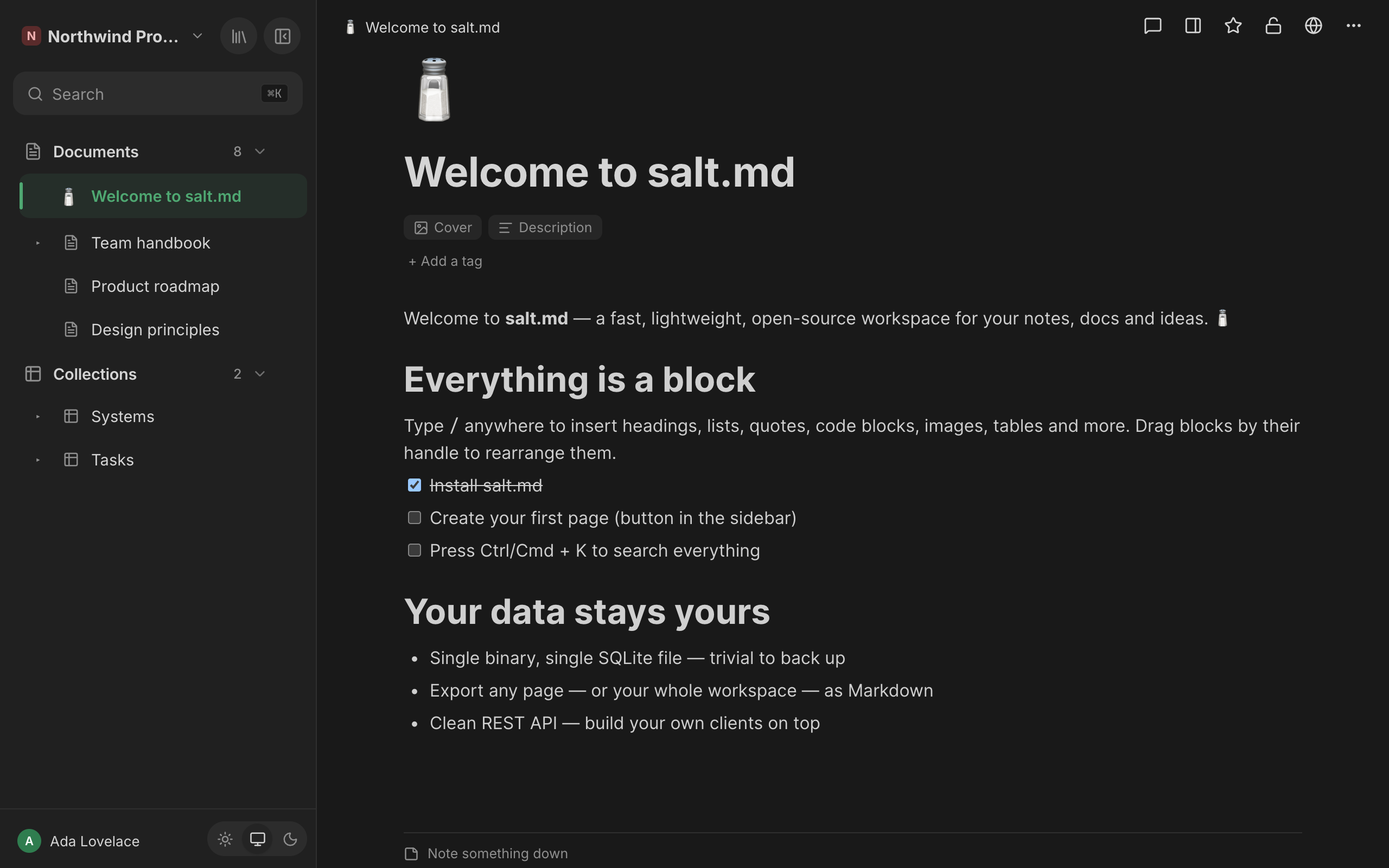This screenshot has width=1389, height=868.
Task: Open the Product roadmap document
Action: pos(155,286)
